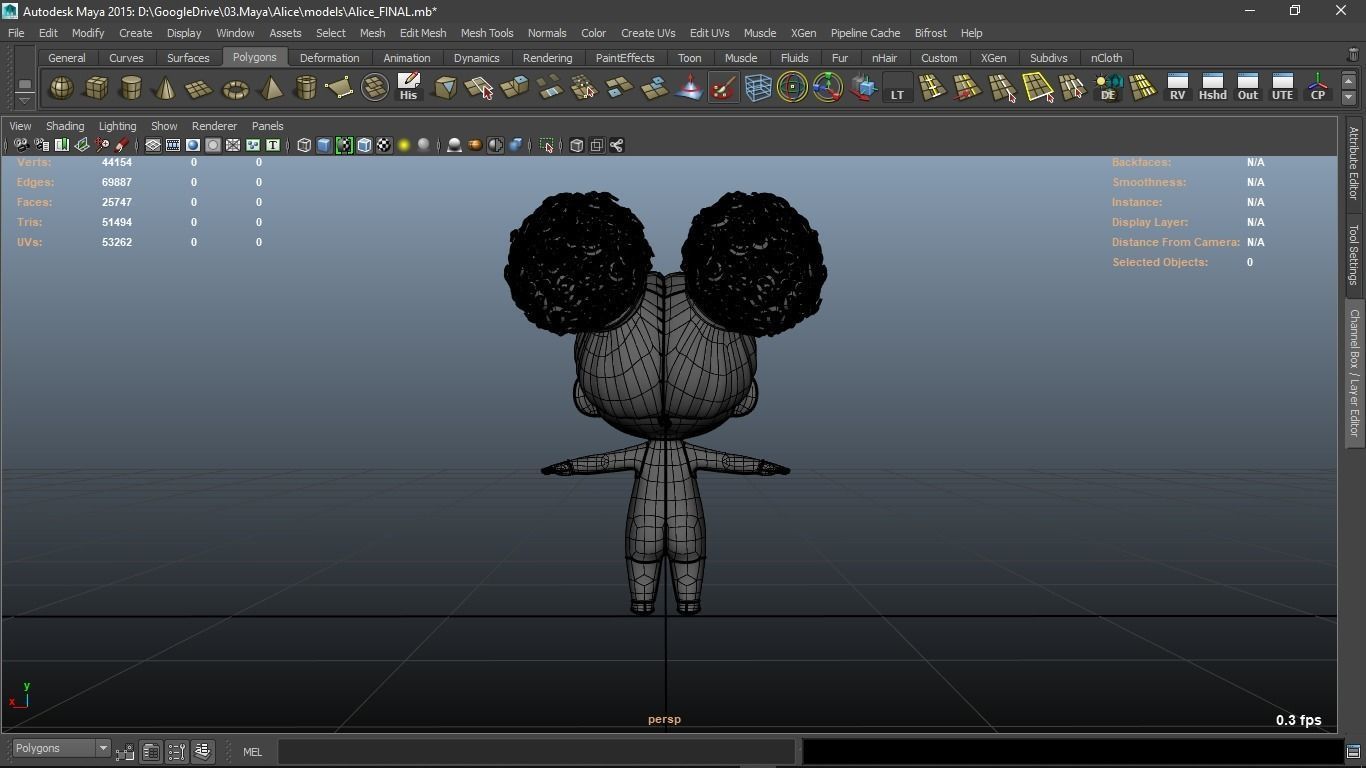Expand the shelf options arrow at left
Screen dimensions: 1366x768
click(24, 101)
